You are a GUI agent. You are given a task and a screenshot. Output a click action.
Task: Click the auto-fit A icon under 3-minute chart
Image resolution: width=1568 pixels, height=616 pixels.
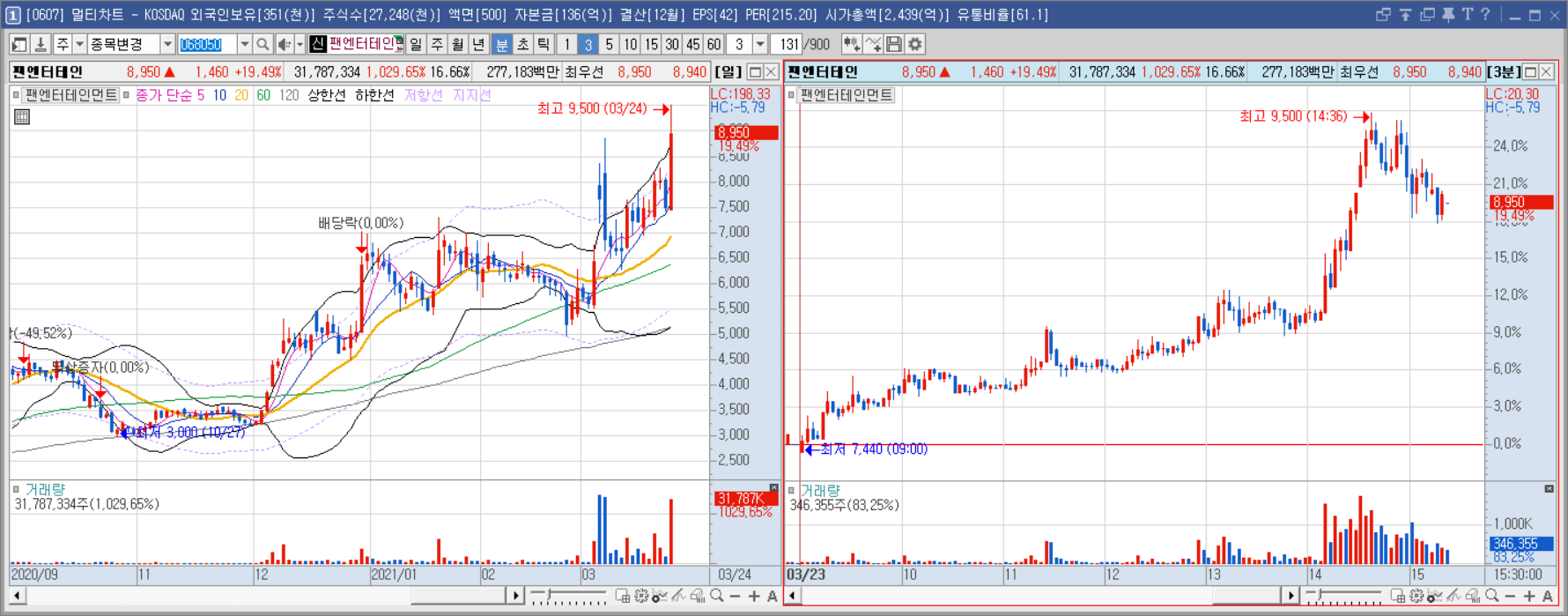1548,597
